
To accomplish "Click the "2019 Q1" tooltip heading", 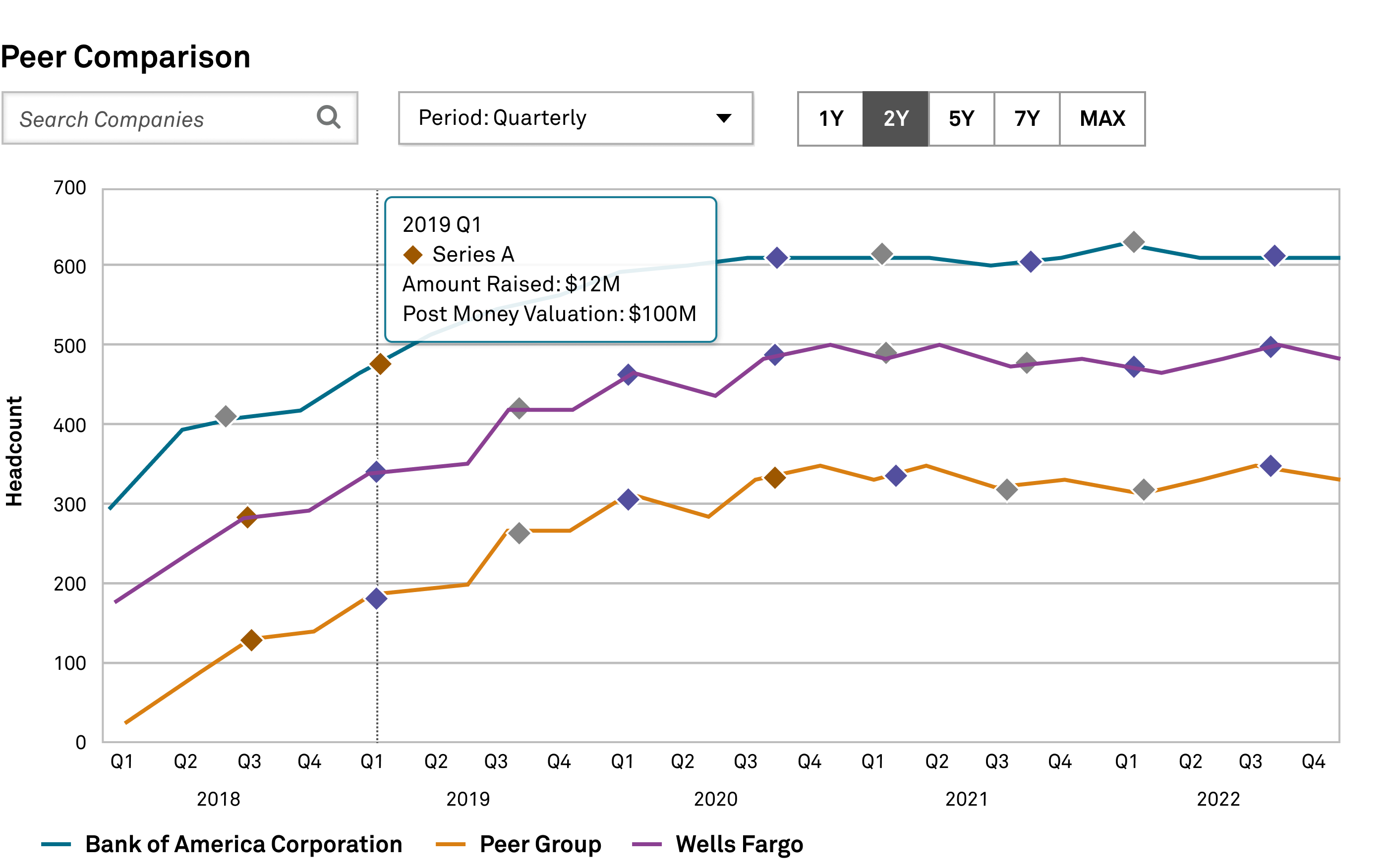I will coord(442,224).
